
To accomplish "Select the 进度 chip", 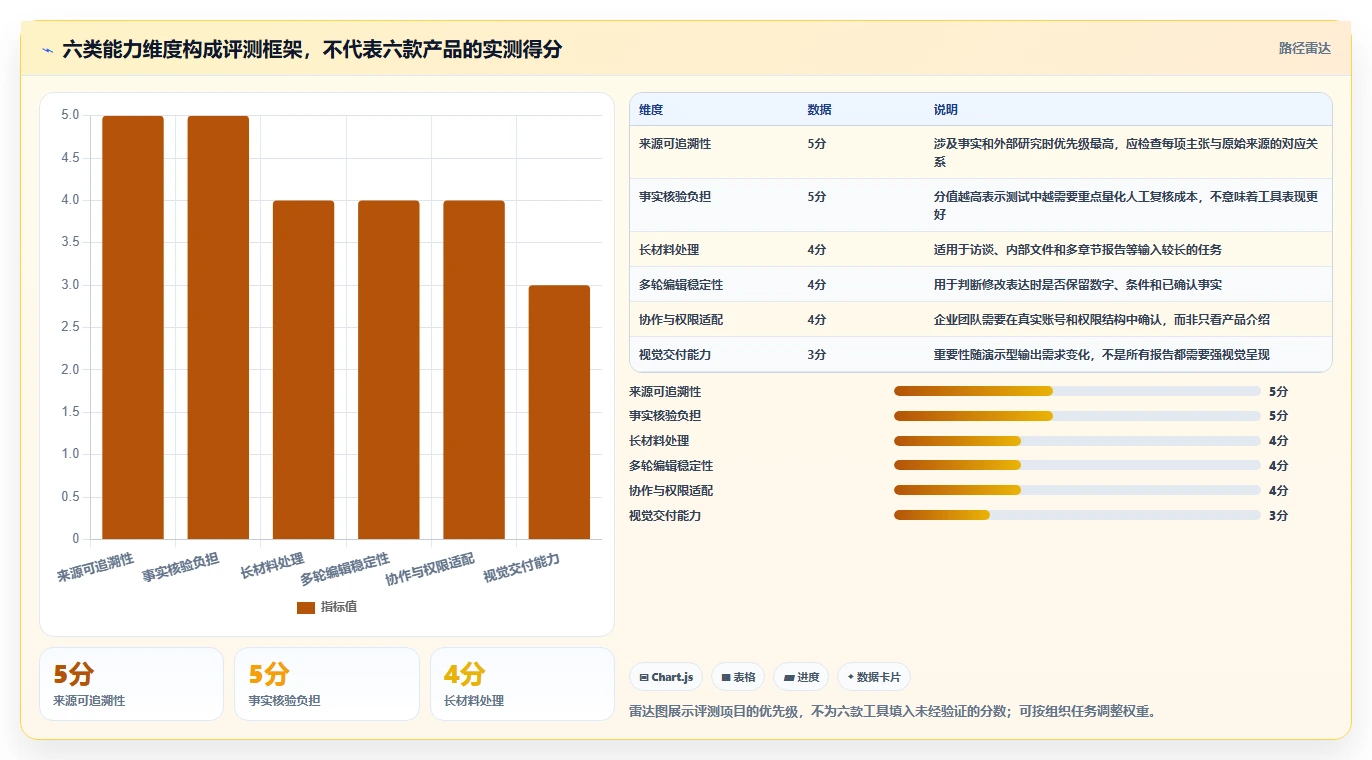I will point(801,677).
